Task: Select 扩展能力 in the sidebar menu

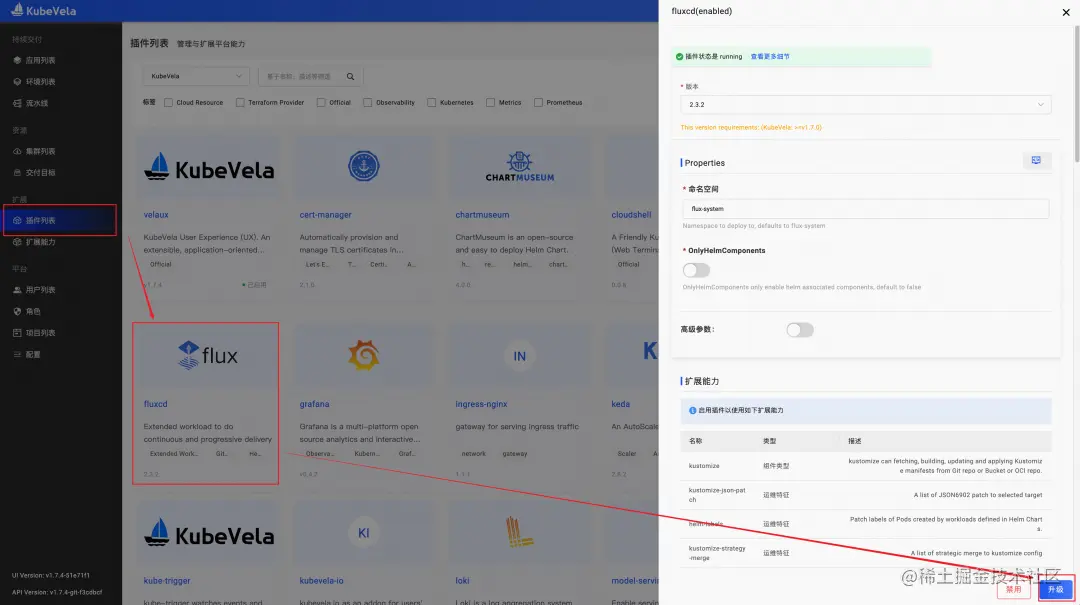Action: point(41,242)
